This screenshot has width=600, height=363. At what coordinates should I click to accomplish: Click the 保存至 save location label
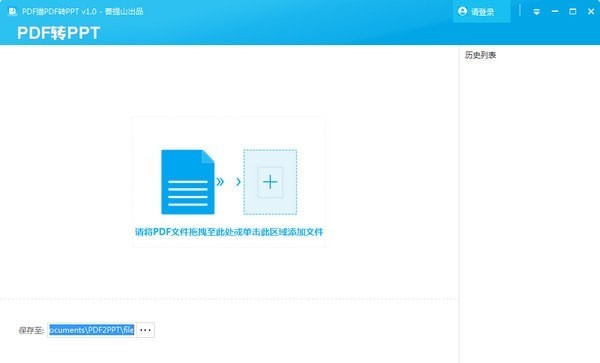coord(31,330)
